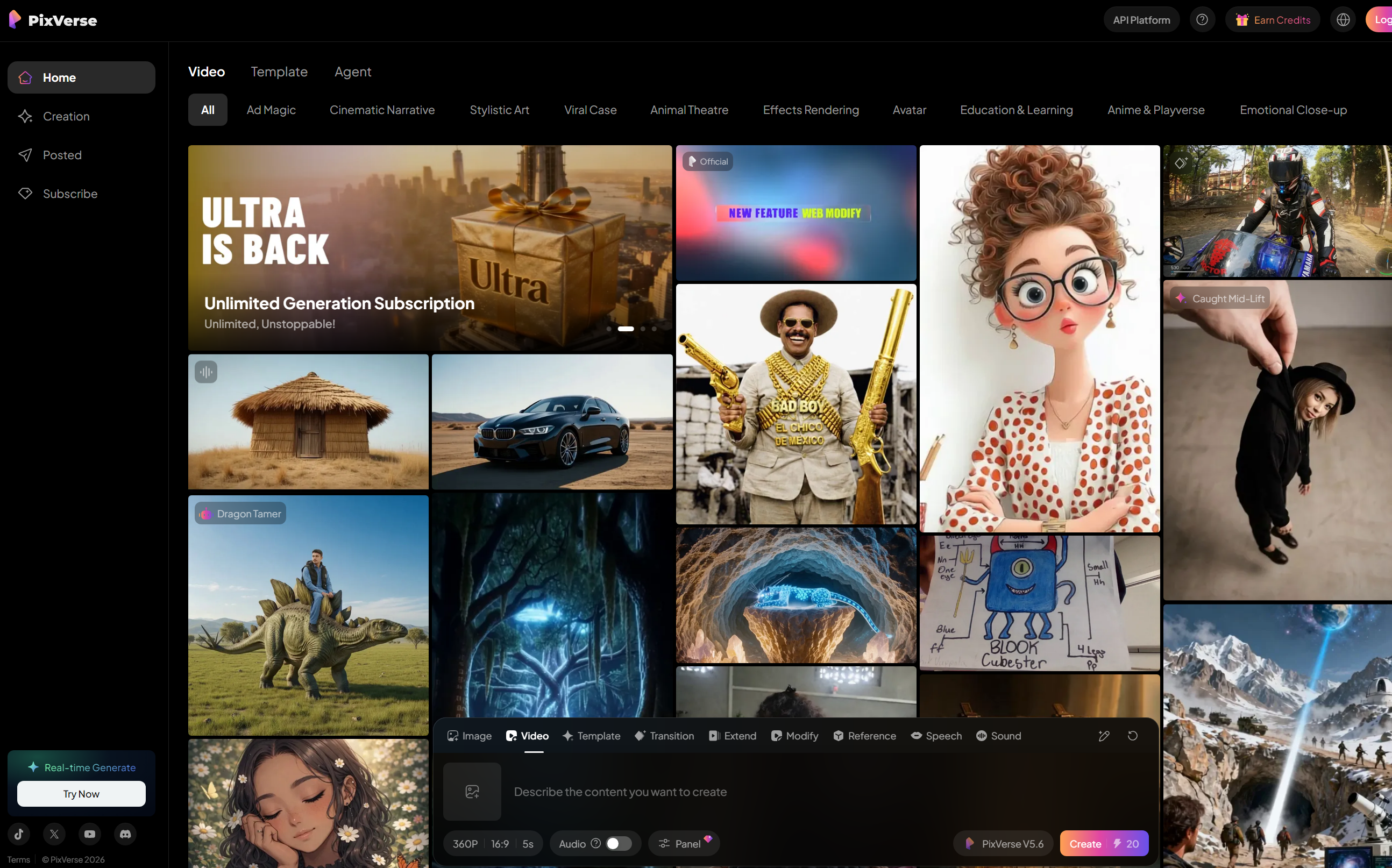Toggle the Audio switch on
The width and height of the screenshot is (1392, 868).
[619, 843]
